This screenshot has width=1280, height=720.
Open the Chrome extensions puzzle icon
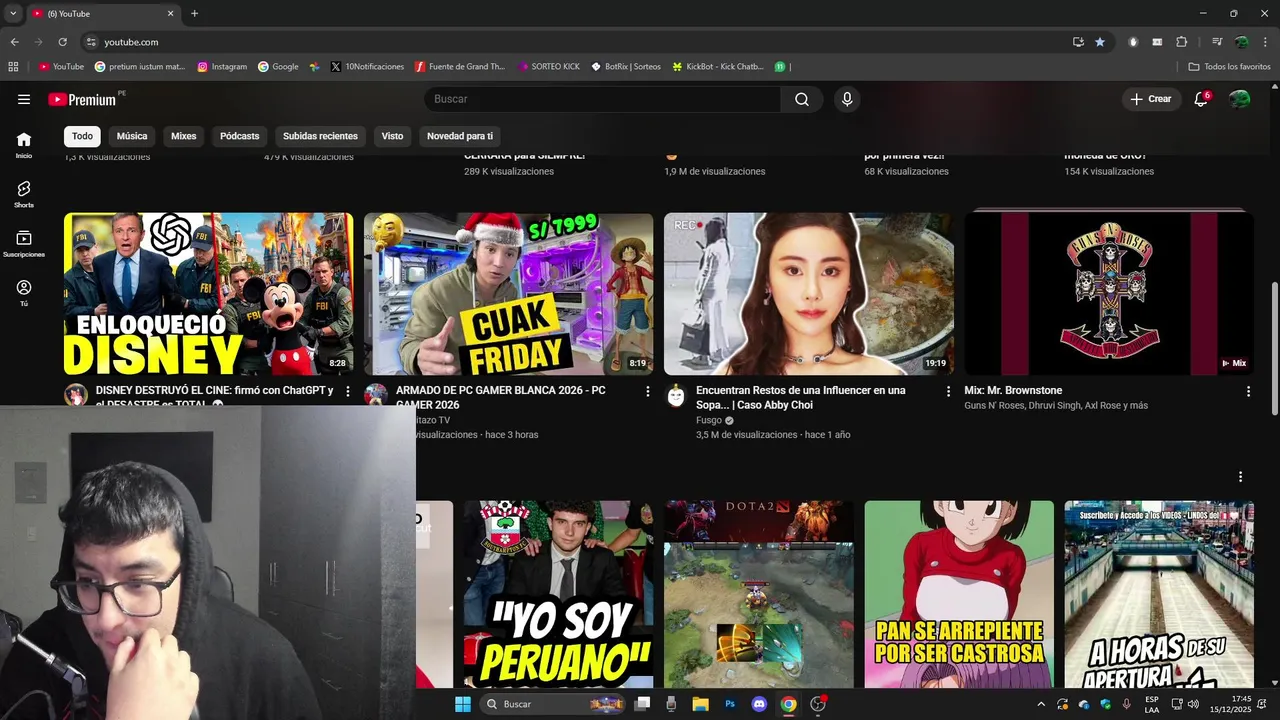tap(1182, 42)
